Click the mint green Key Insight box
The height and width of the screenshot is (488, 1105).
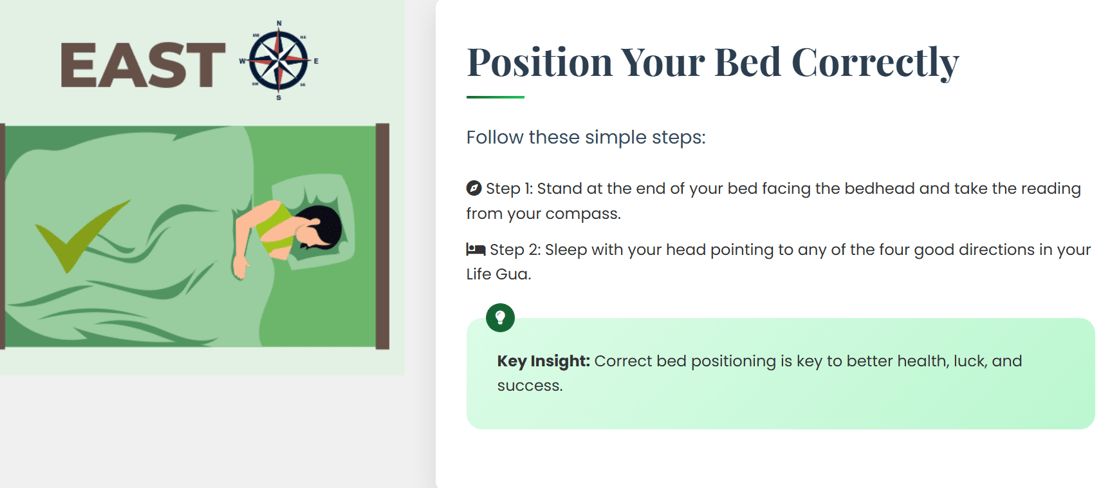[780, 374]
